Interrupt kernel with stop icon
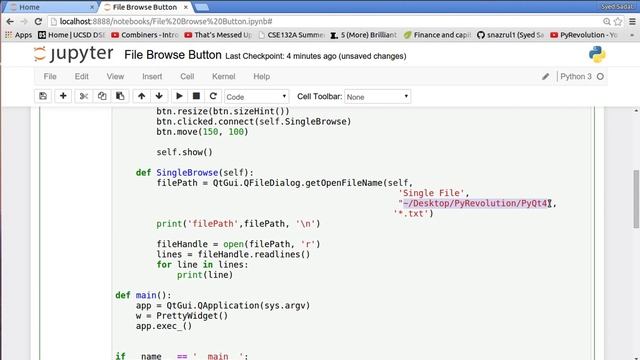The height and width of the screenshot is (360, 640). click(196, 96)
